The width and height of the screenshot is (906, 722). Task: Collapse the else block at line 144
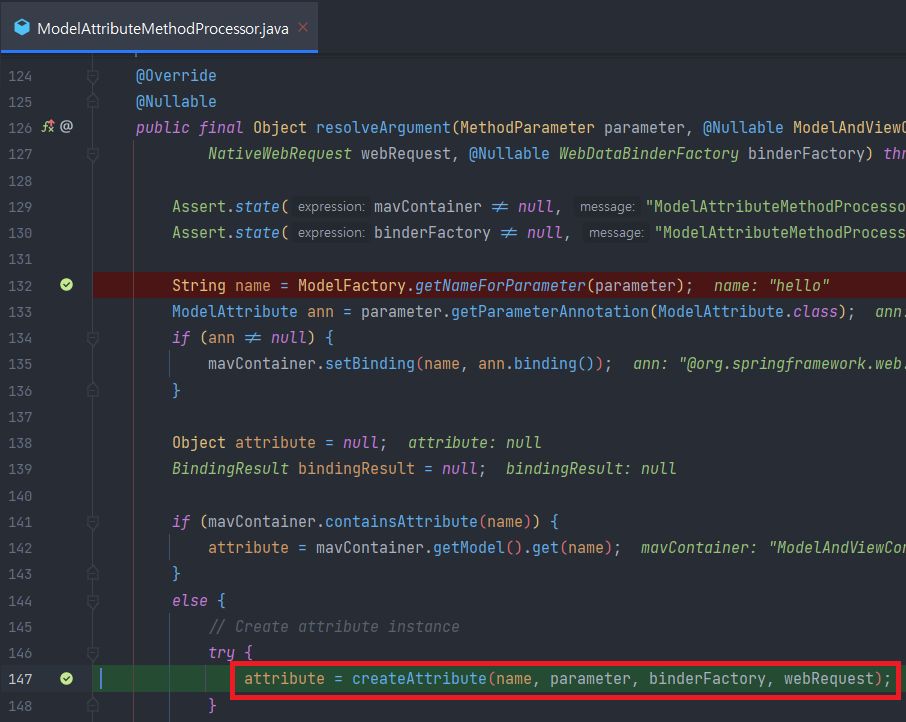92,601
